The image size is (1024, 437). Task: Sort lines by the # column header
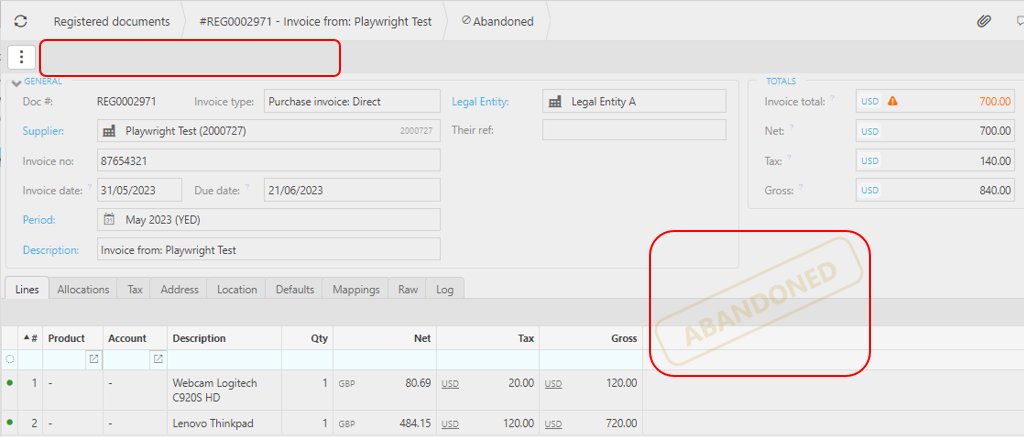tap(30, 338)
